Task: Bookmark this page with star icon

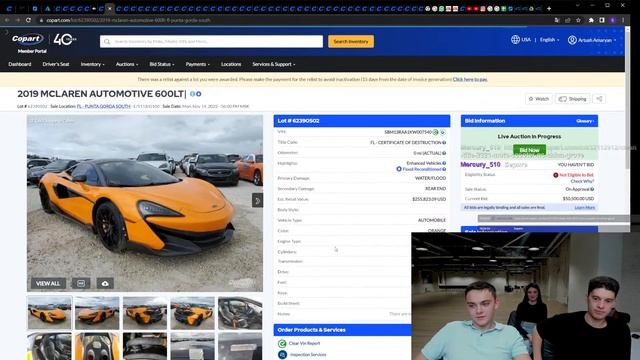Action: point(578,20)
